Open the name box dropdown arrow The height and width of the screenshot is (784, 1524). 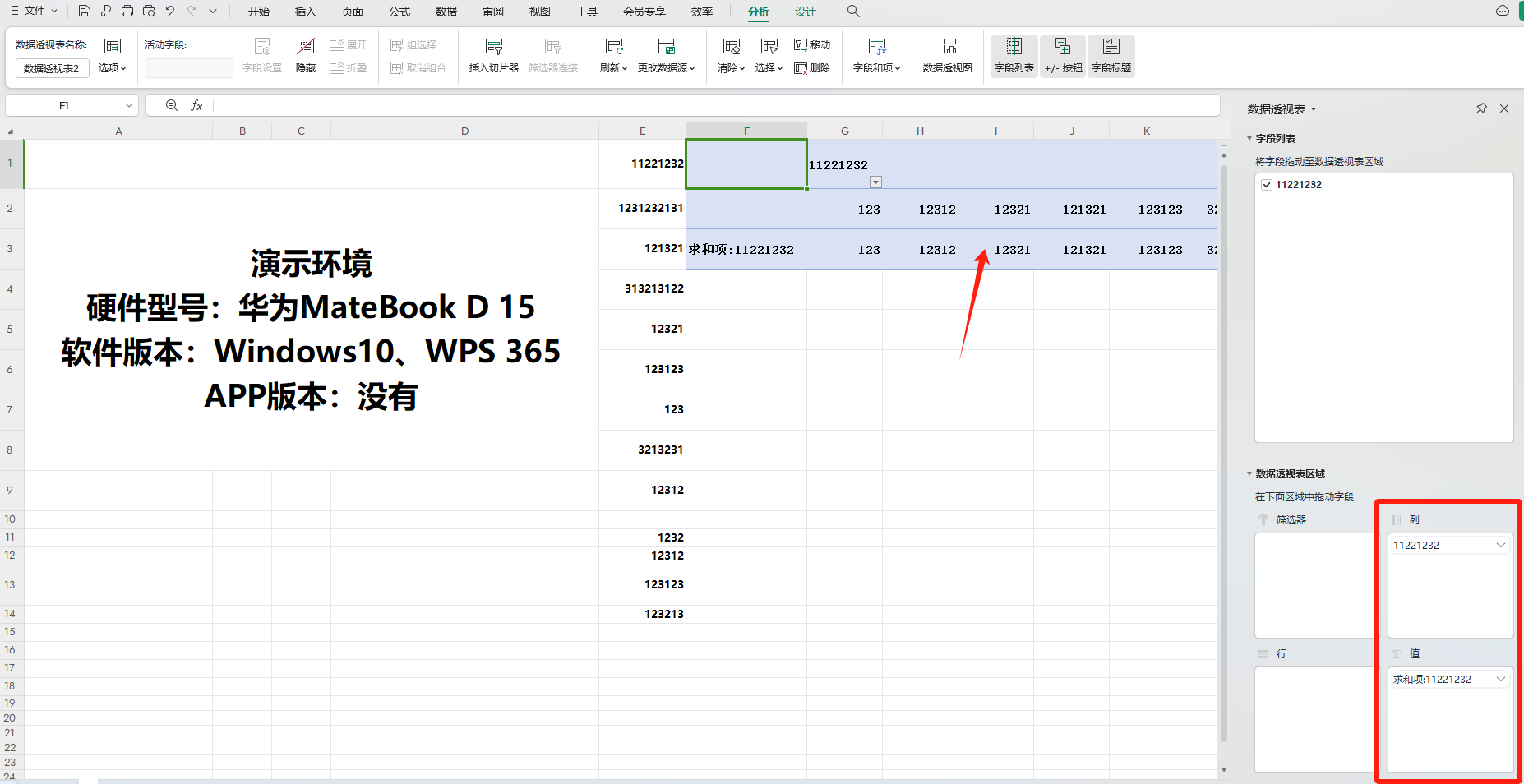pos(129,105)
